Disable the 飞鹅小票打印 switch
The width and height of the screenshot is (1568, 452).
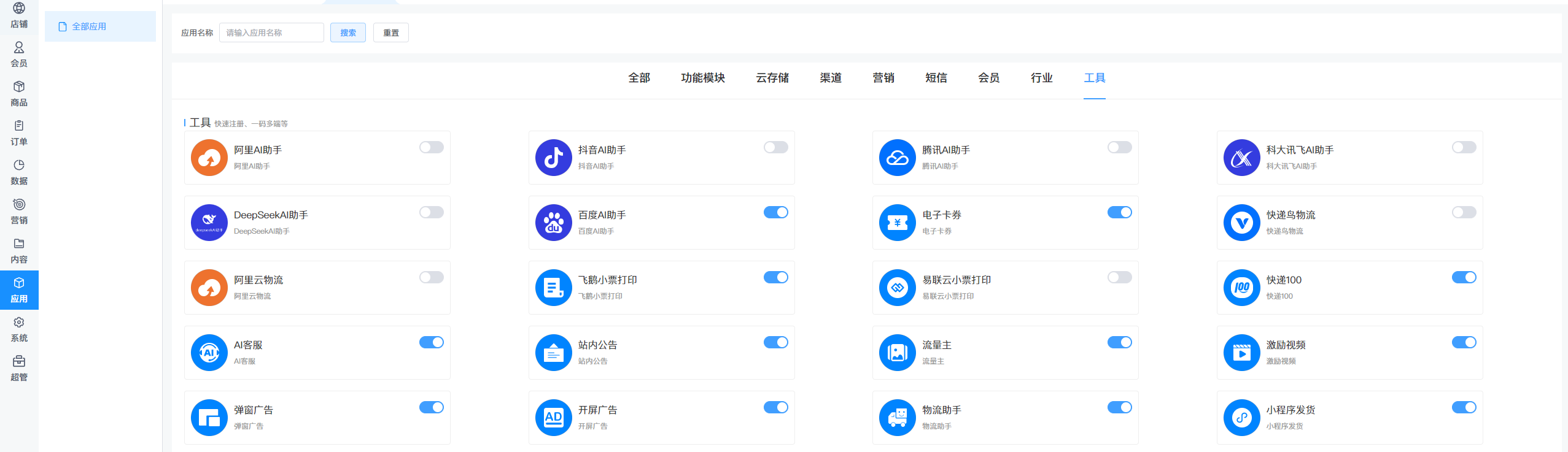tap(776, 277)
